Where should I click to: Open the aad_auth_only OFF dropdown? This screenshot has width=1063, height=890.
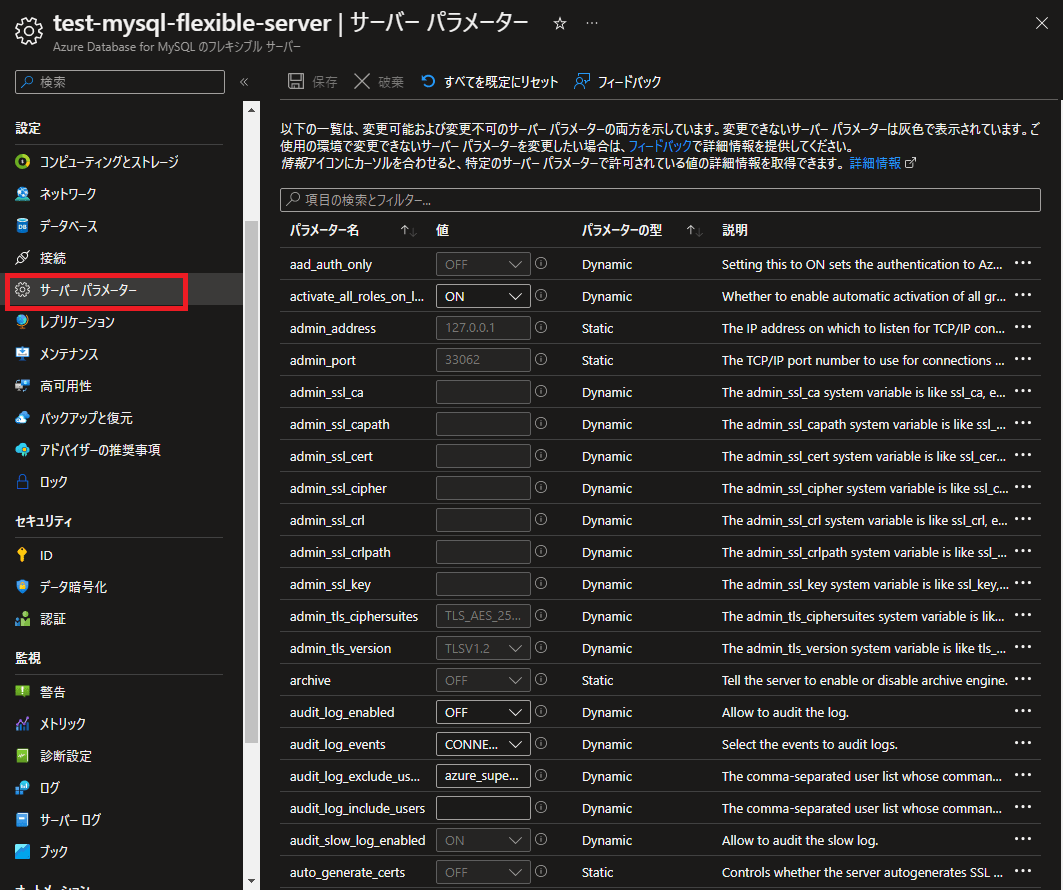(x=483, y=264)
